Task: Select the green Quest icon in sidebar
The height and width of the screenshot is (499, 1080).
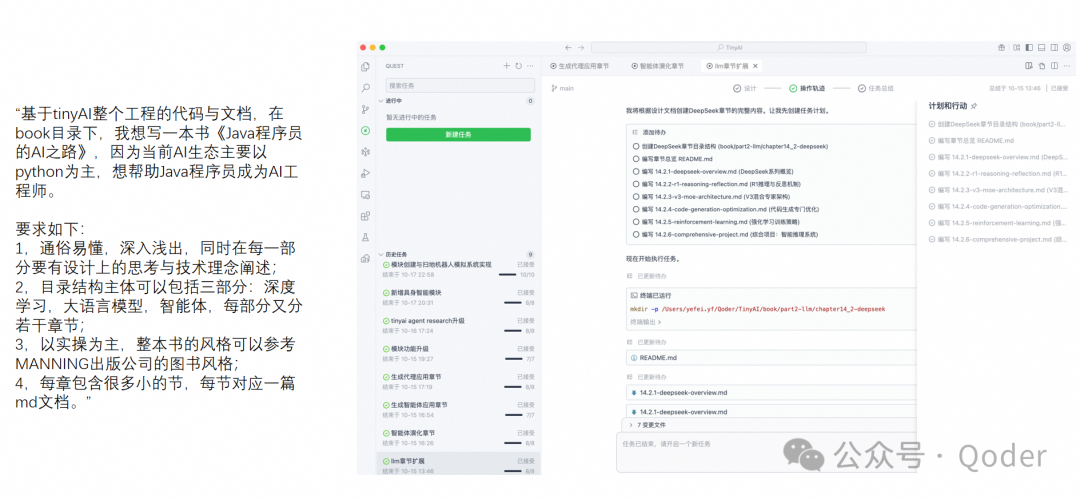Action: 365,130
